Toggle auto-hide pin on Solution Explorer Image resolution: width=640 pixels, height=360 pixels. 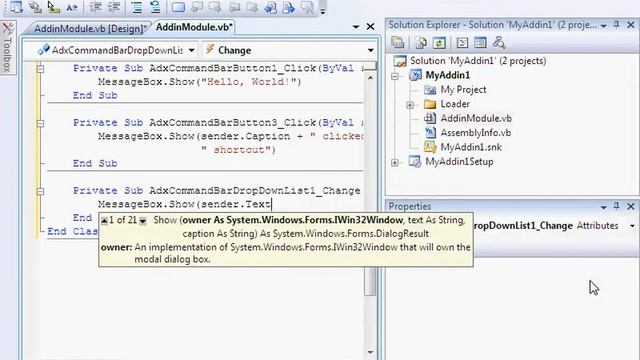pos(616,25)
